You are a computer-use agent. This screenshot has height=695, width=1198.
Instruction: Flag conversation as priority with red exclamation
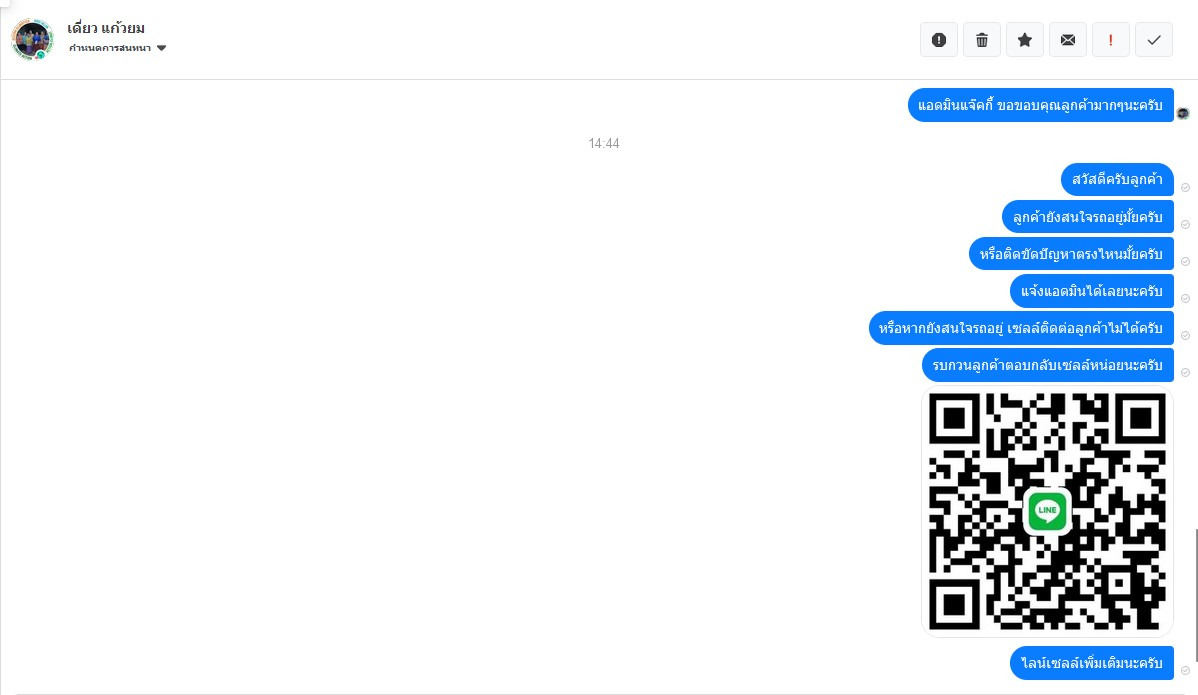(1111, 40)
